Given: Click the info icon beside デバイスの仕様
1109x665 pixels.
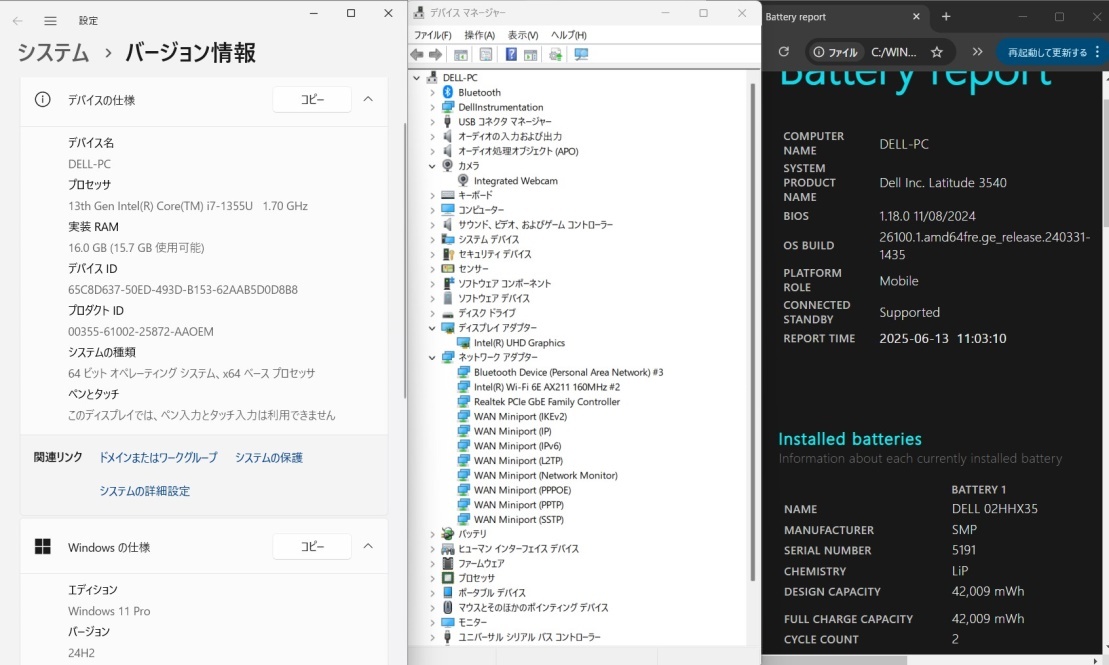Looking at the screenshot, I should (x=42, y=100).
